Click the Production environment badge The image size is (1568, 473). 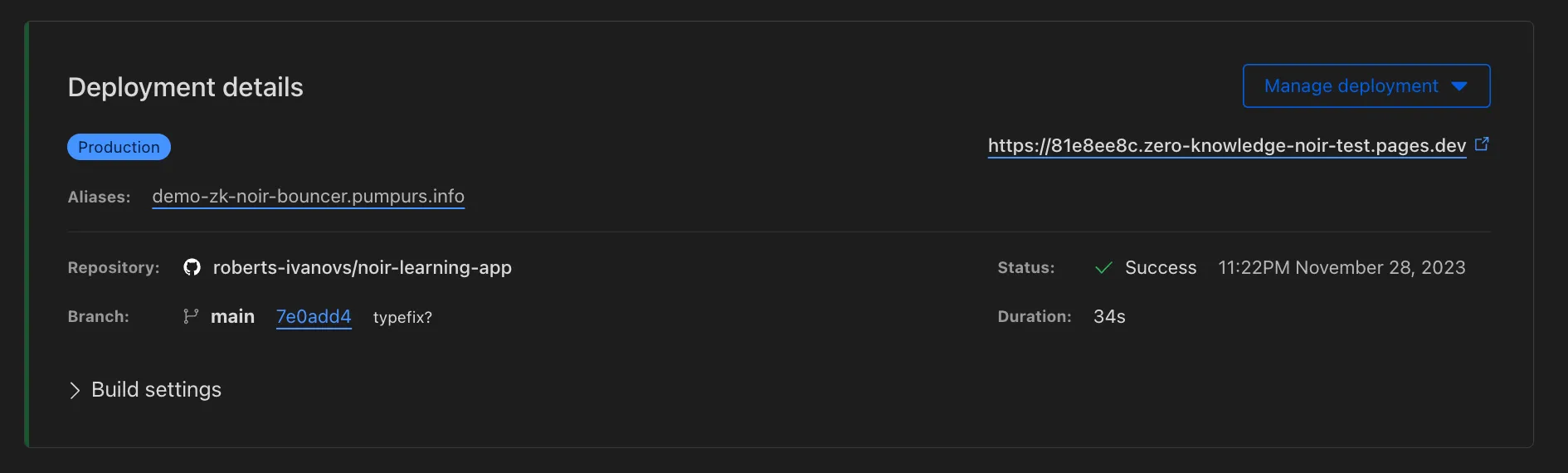(119, 147)
